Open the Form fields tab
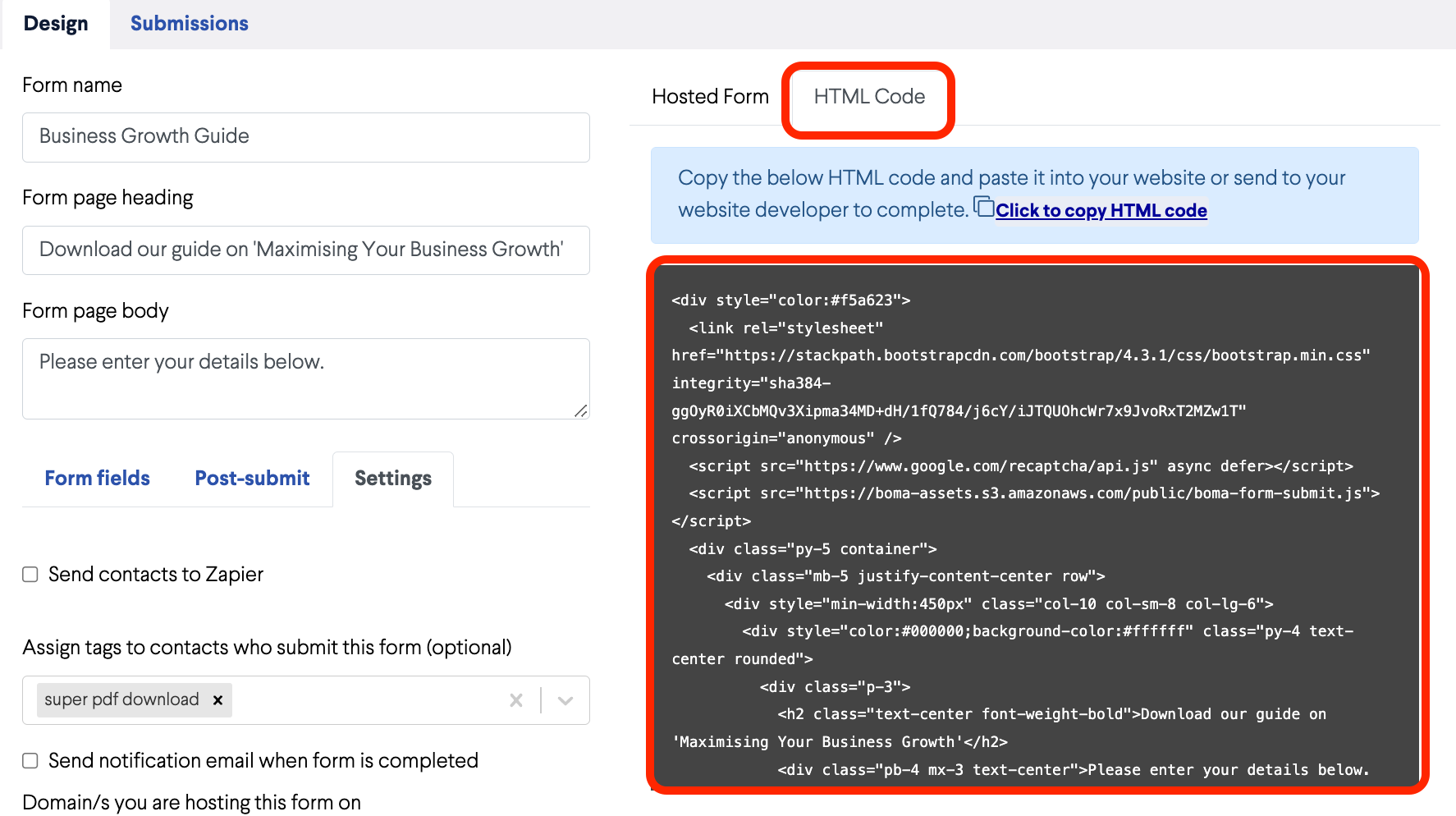Image resolution: width=1456 pixels, height=816 pixels. click(x=97, y=479)
